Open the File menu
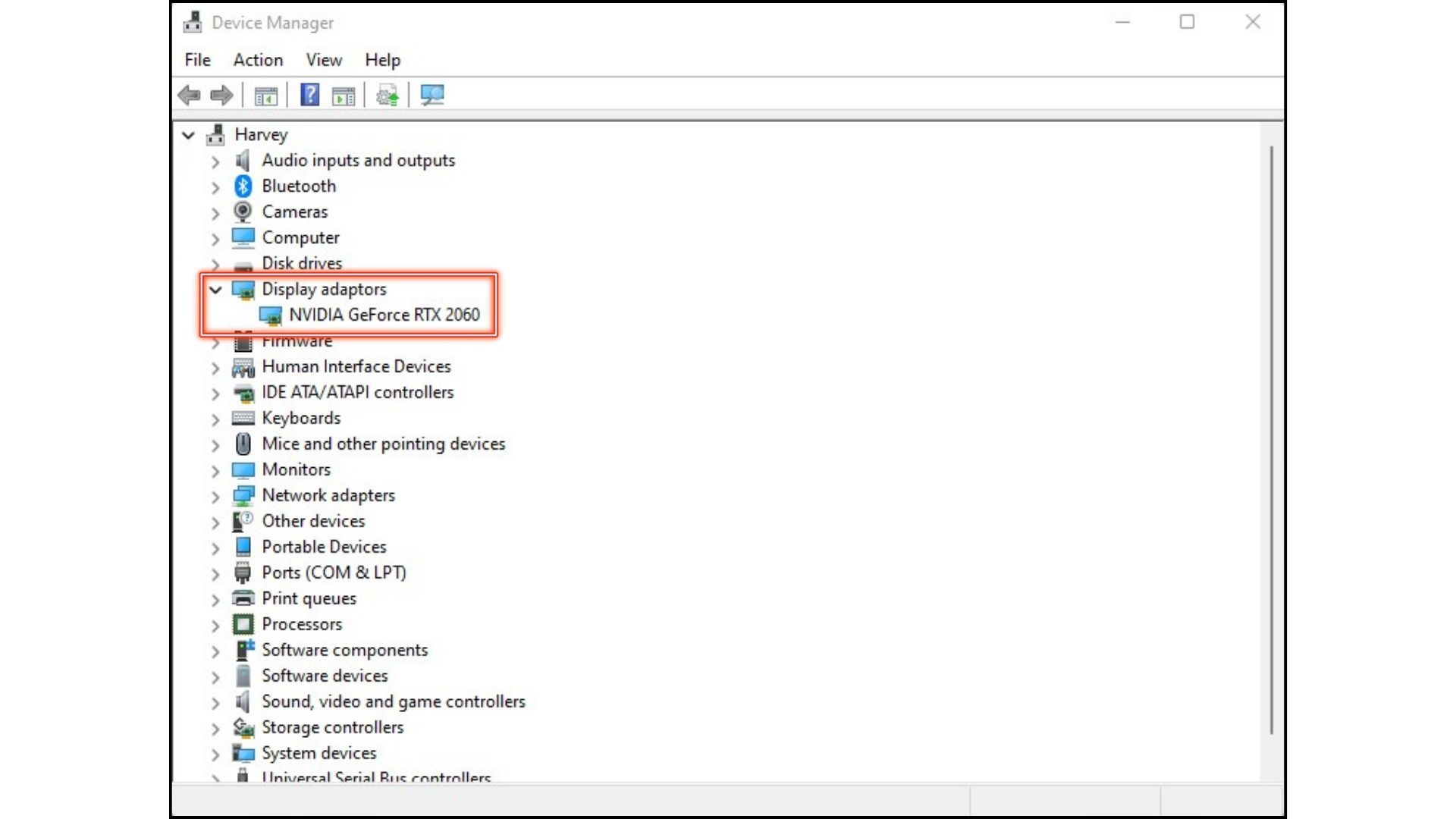This screenshot has height=819, width=1456. coord(198,60)
